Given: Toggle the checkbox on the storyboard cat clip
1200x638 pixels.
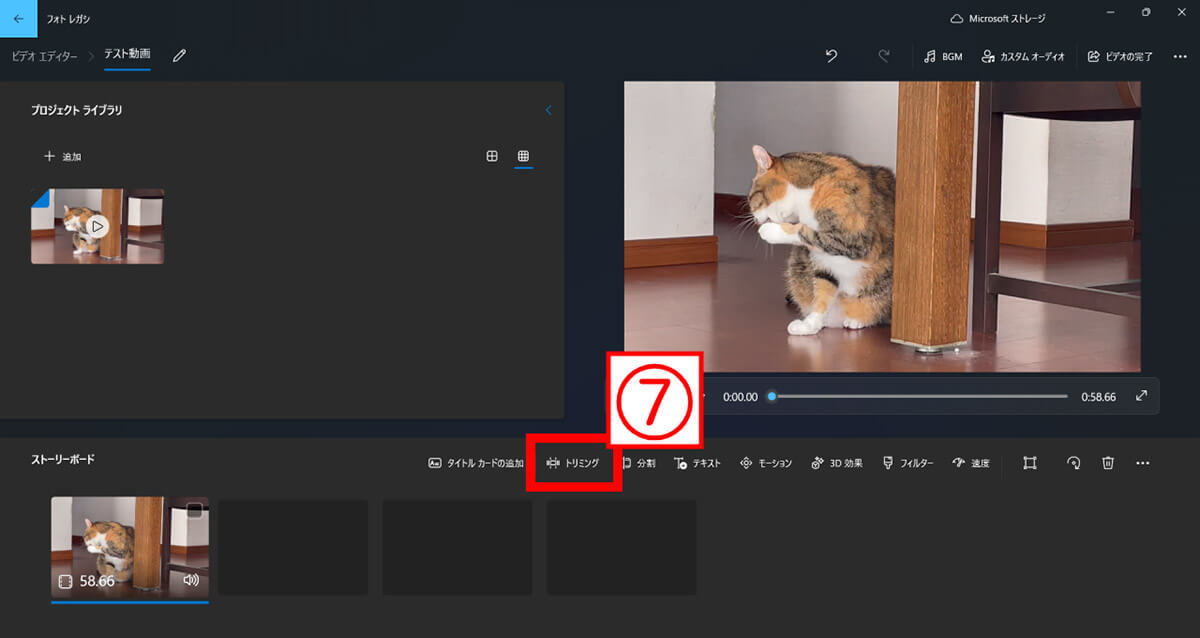Looking at the screenshot, I should click(195, 510).
